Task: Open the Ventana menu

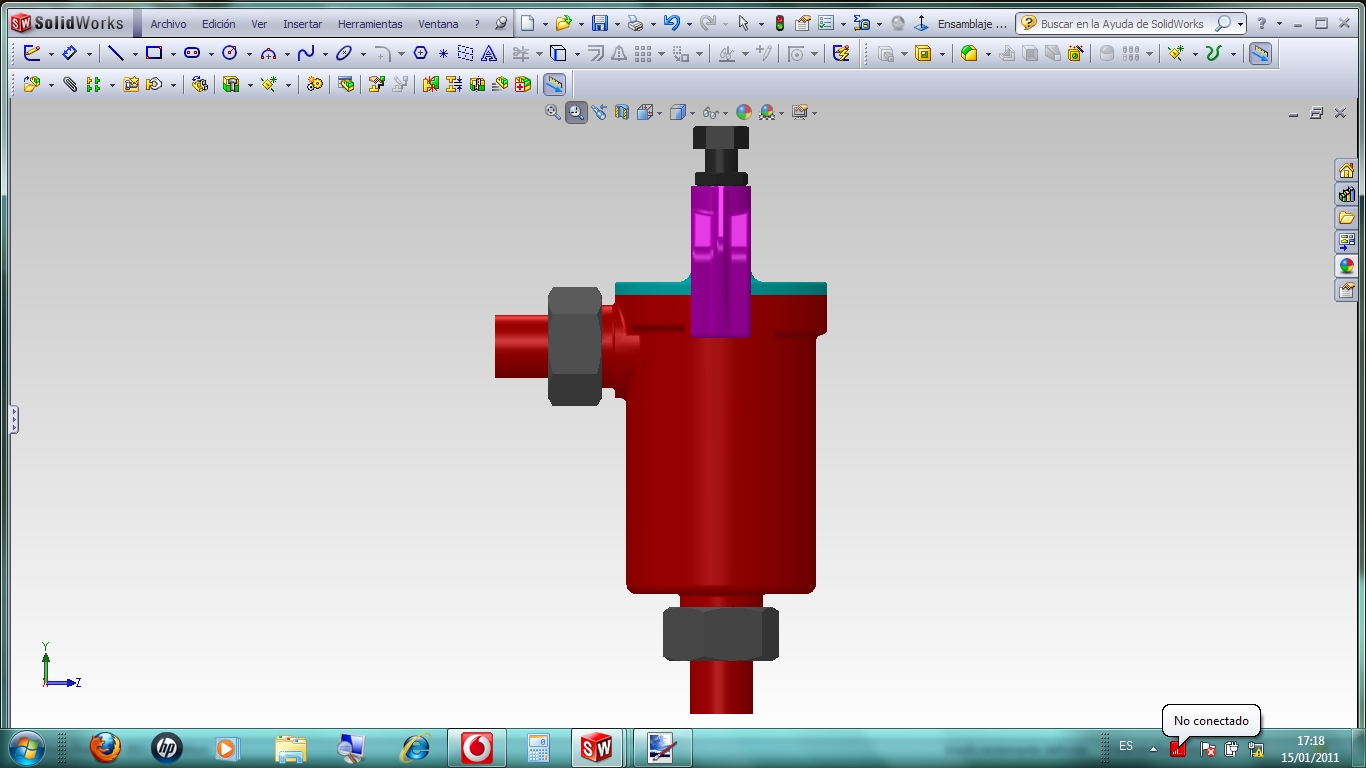Action: point(438,24)
